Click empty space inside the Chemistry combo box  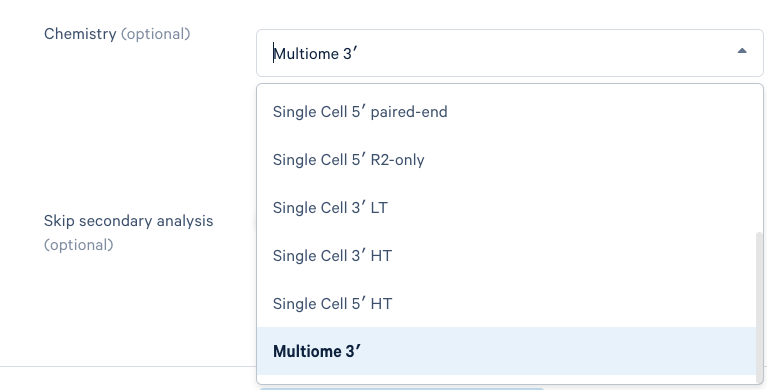(538, 53)
